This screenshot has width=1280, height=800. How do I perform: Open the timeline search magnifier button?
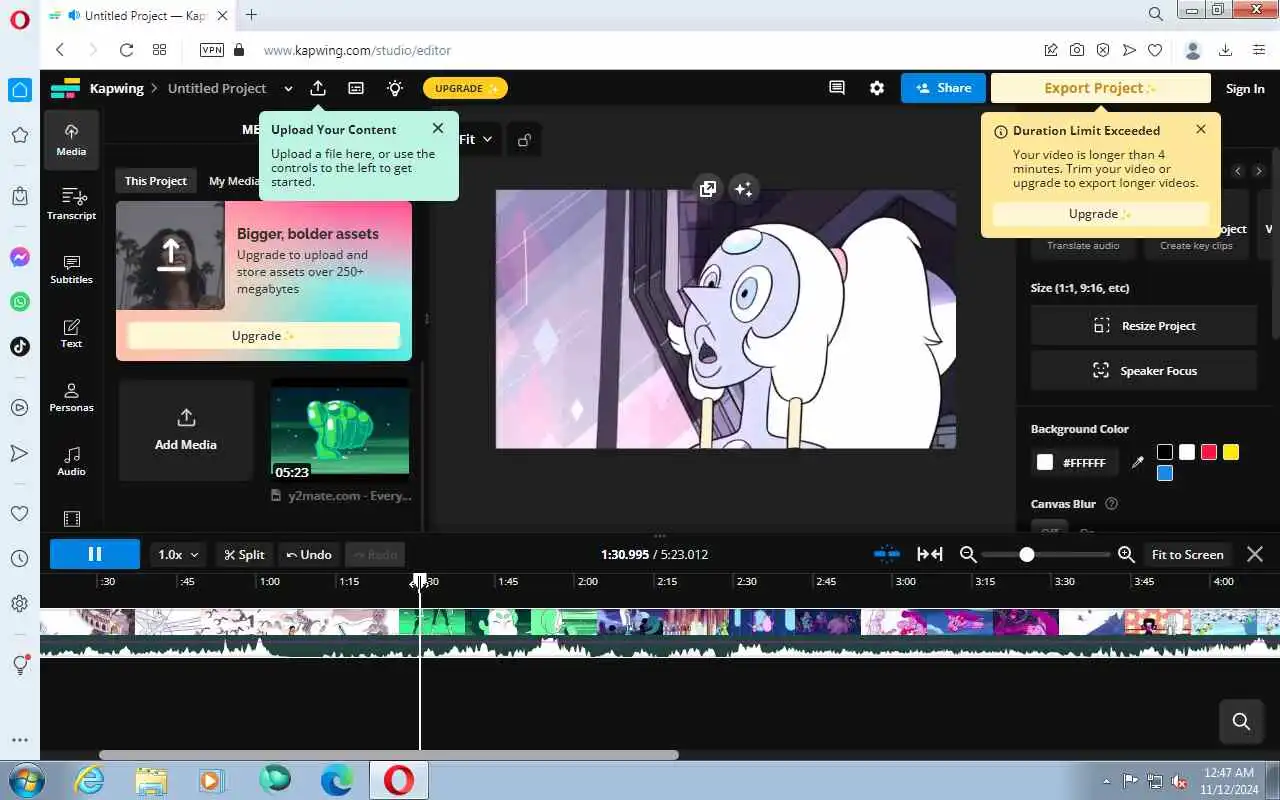(x=1241, y=721)
